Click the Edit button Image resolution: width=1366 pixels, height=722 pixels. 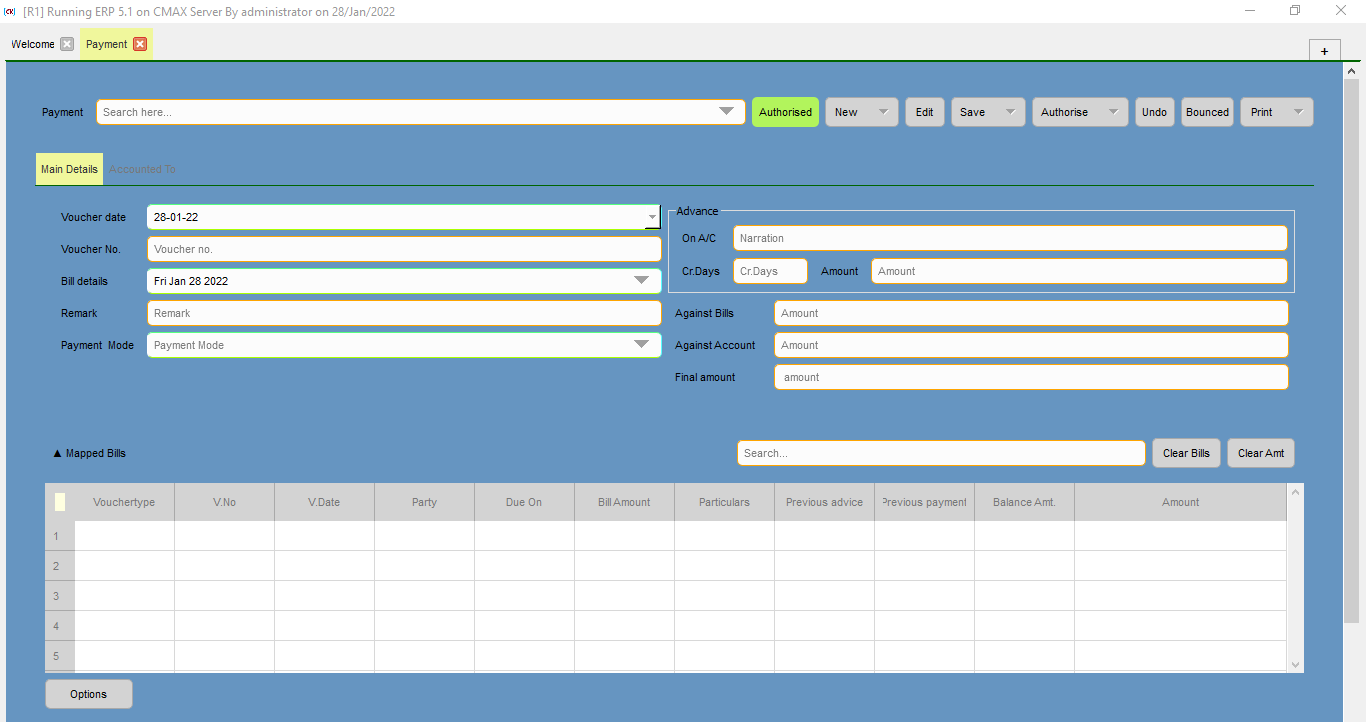925,112
